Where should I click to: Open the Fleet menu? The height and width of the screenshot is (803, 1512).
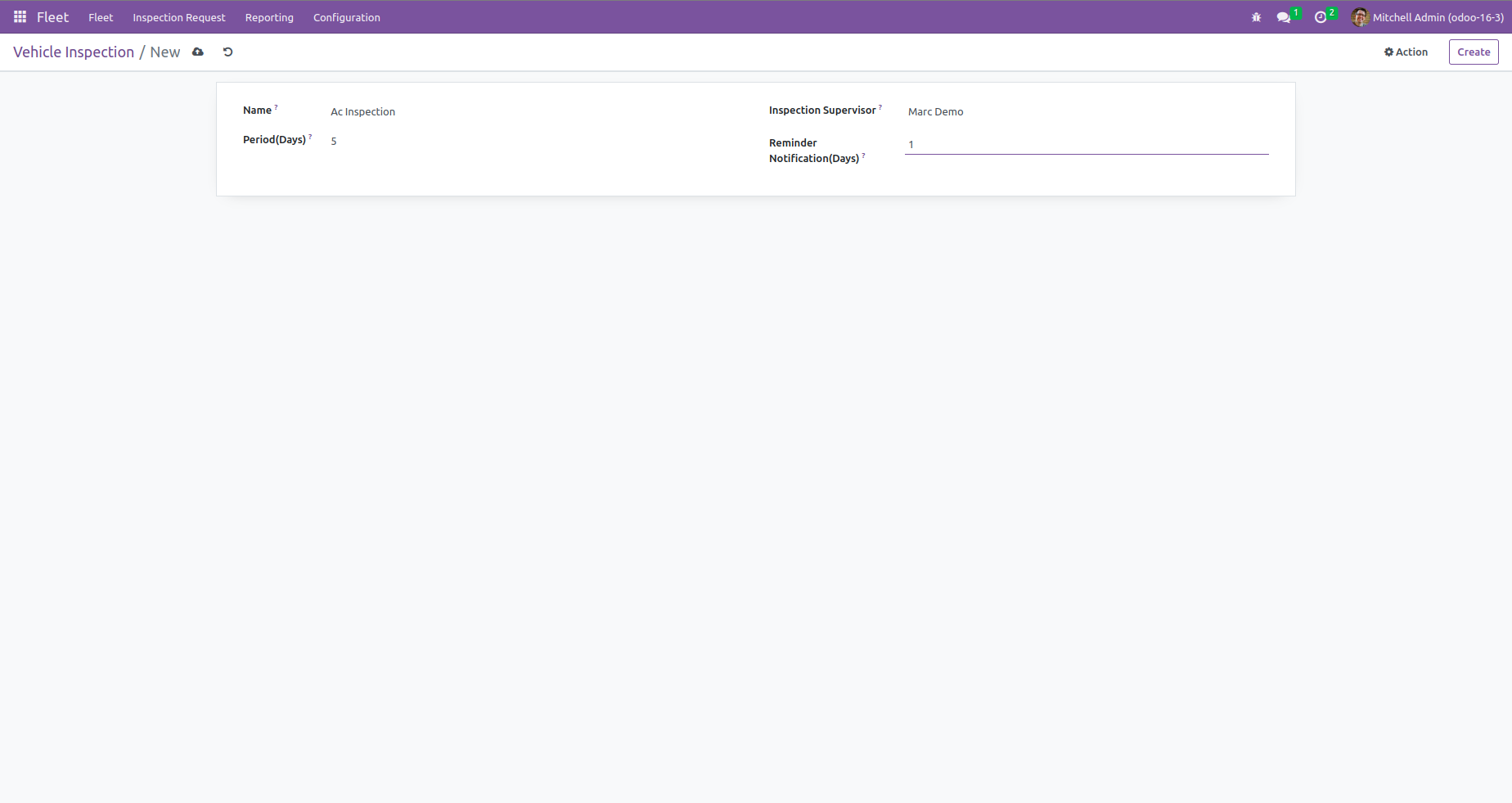tap(101, 17)
